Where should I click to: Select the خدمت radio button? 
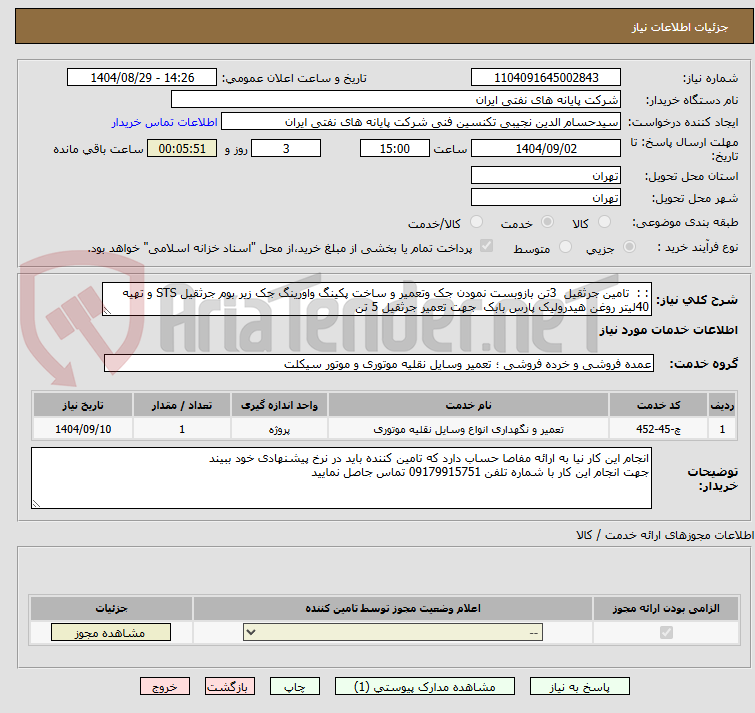547,222
